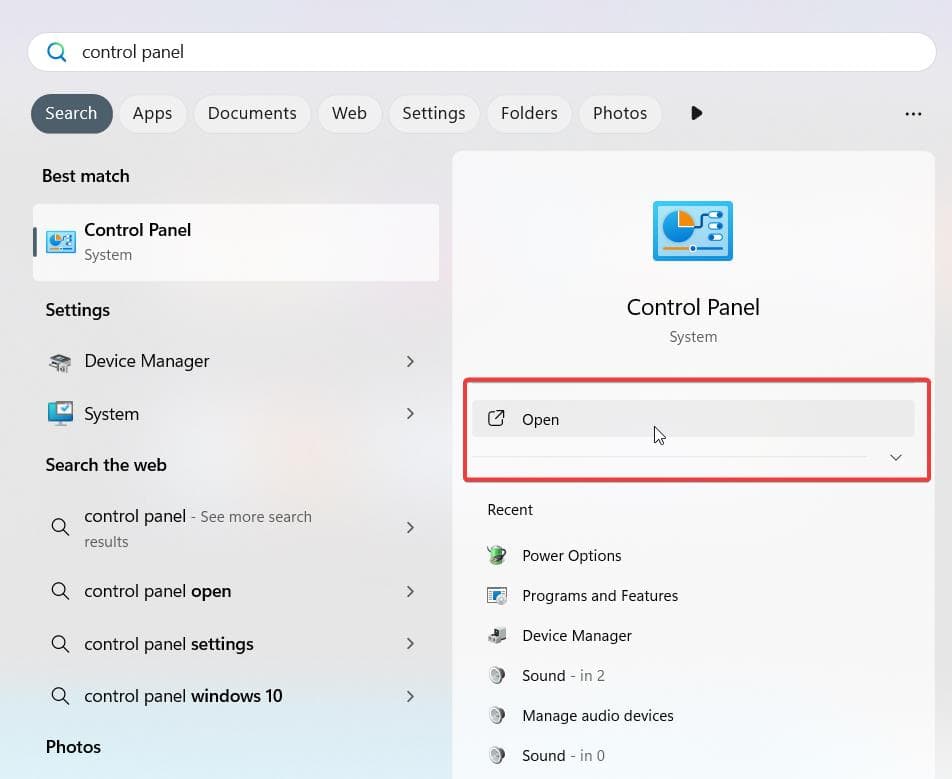
Task: Click 'control panel - See more search results'
Action: click(x=236, y=528)
